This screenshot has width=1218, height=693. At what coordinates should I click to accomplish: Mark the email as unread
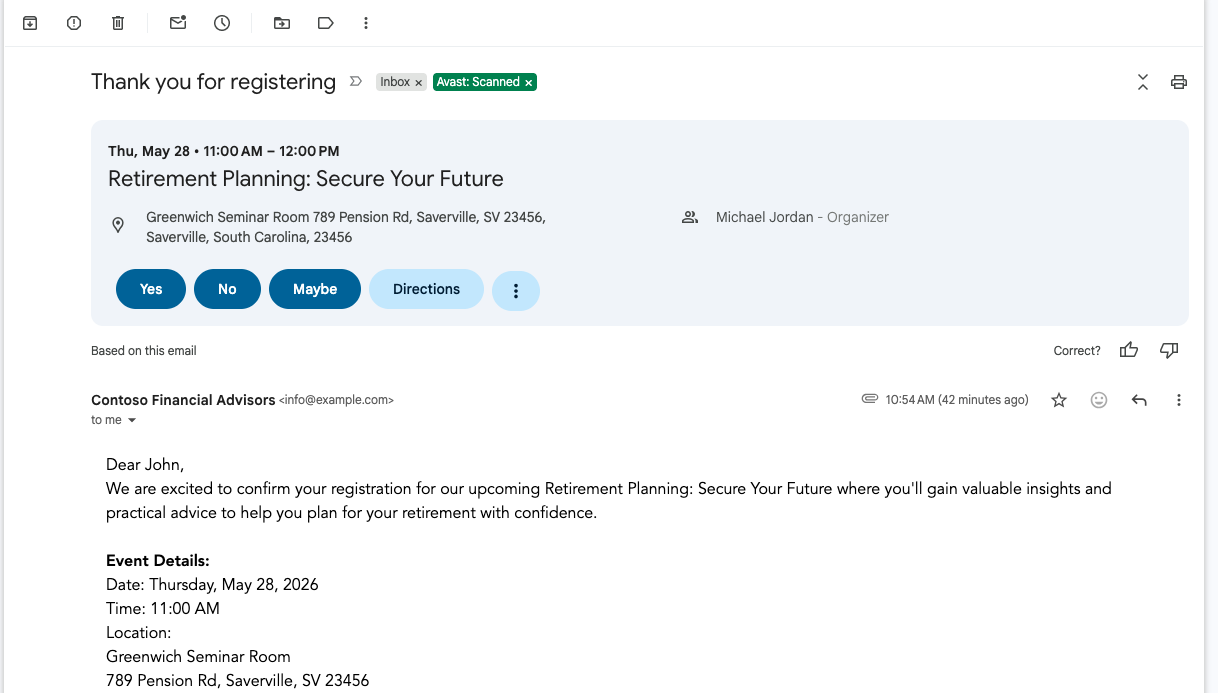click(177, 22)
